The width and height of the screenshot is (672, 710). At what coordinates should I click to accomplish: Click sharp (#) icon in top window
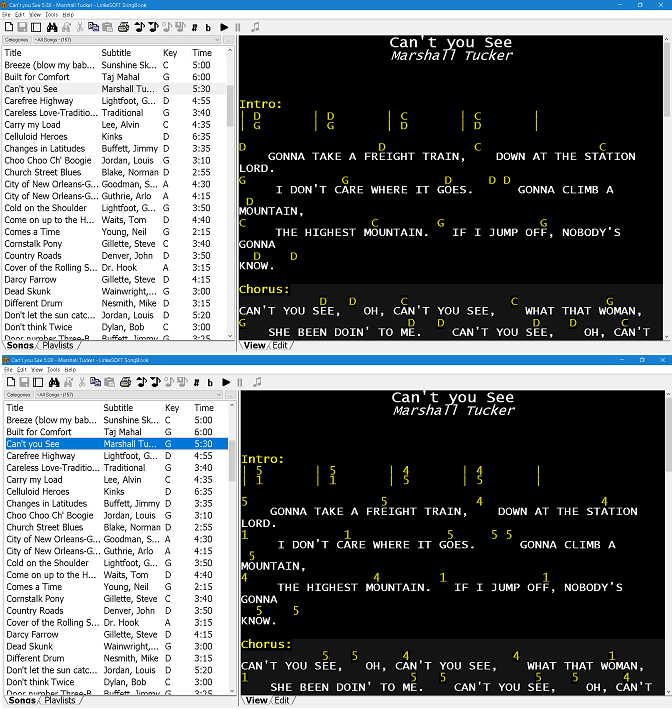(195, 28)
